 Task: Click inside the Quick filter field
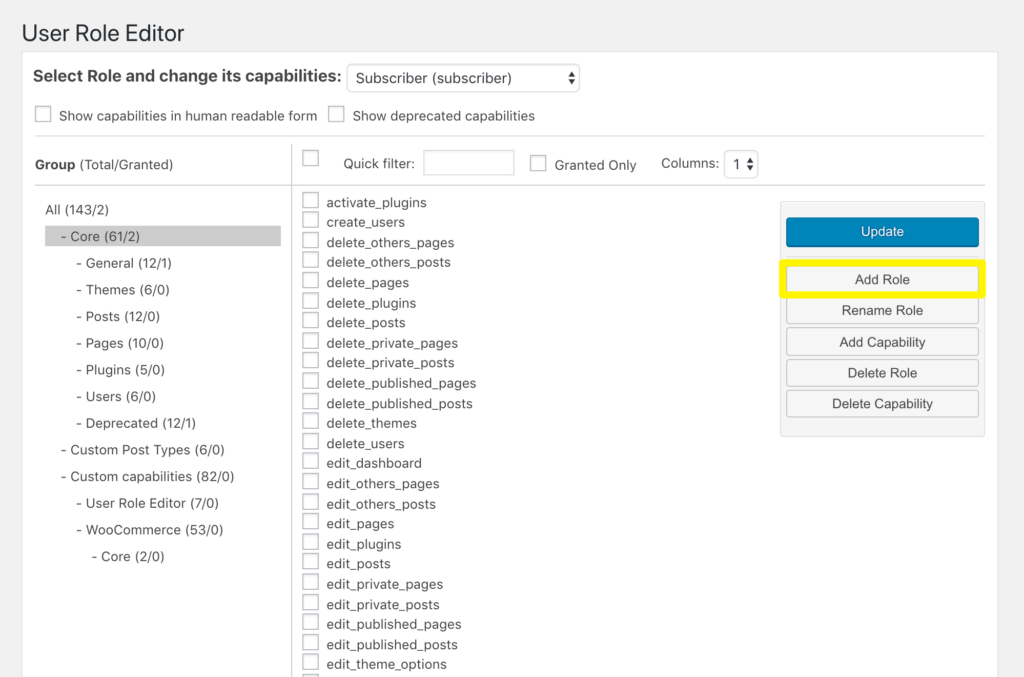(468, 162)
